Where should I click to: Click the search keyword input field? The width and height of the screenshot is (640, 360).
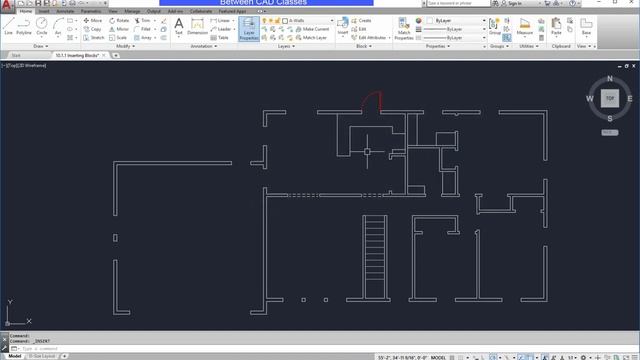pyautogui.click(x=457, y=3)
